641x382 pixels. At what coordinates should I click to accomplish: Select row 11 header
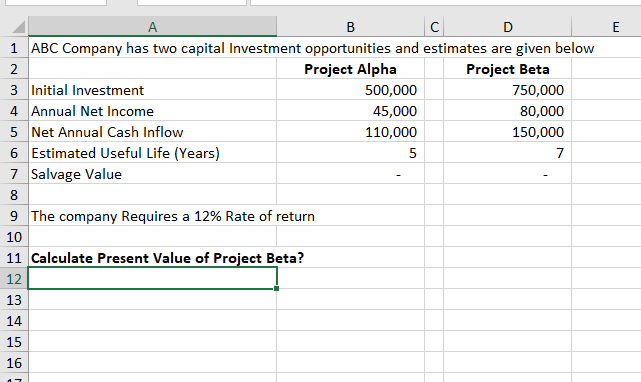[x=14, y=258]
